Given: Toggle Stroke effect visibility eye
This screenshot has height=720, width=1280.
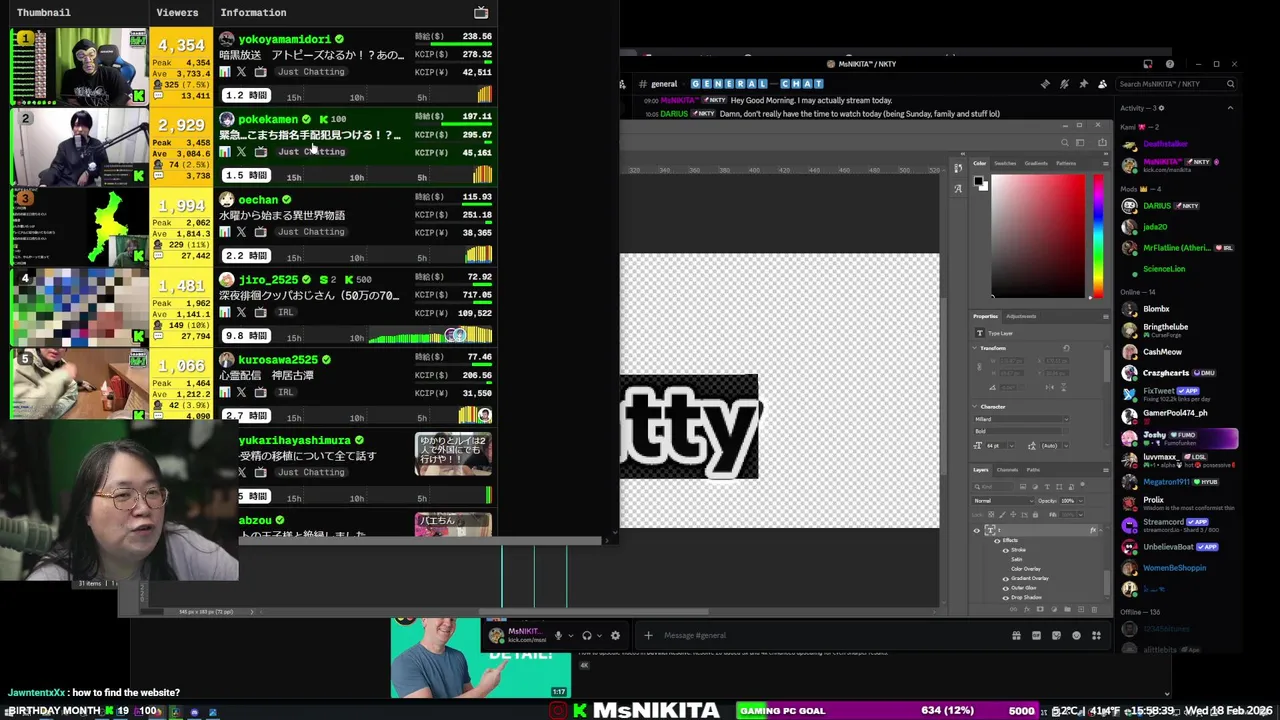Looking at the screenshot, I should [1005, 550].
